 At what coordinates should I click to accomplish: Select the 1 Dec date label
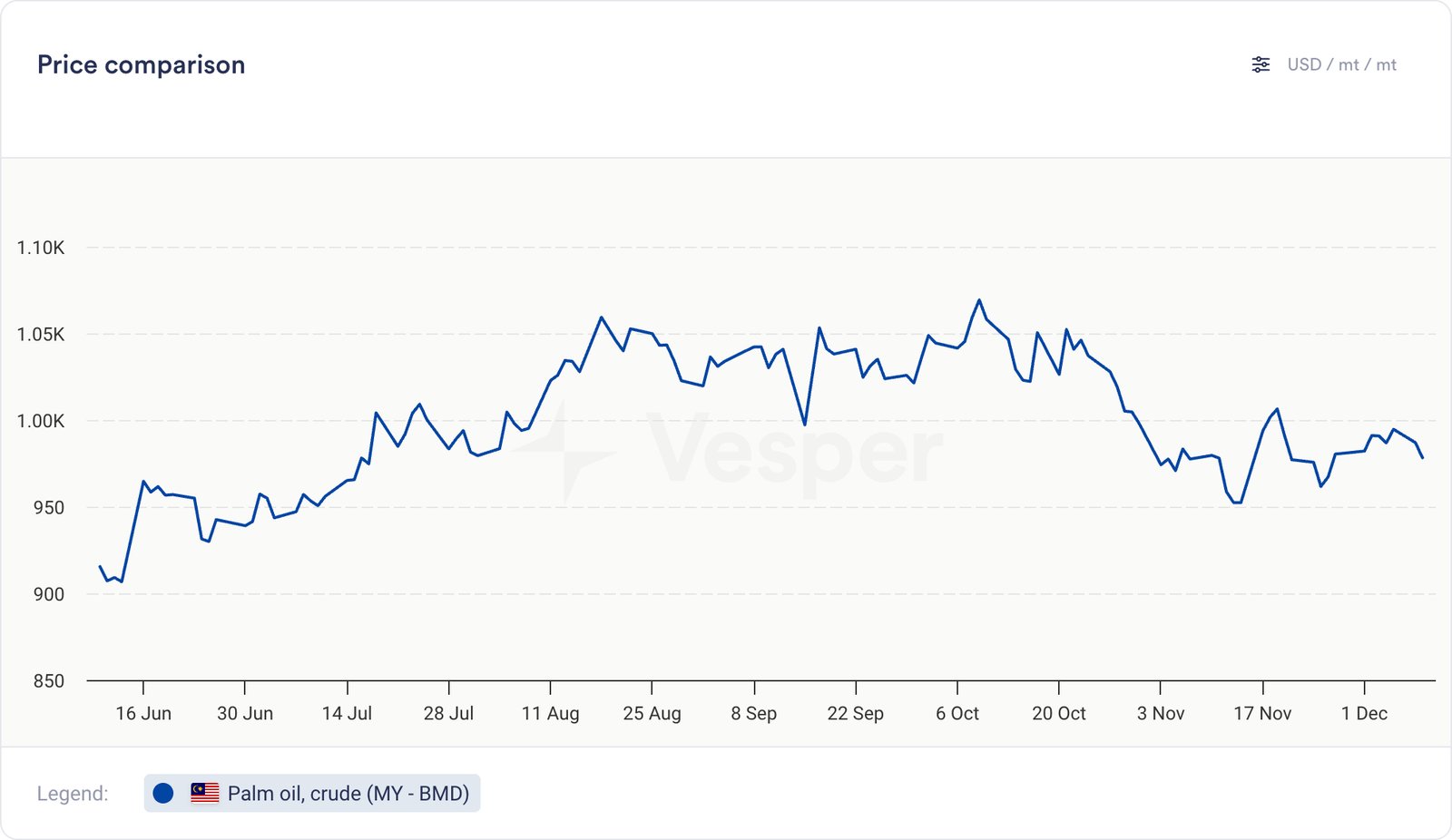coord(1364,713)
